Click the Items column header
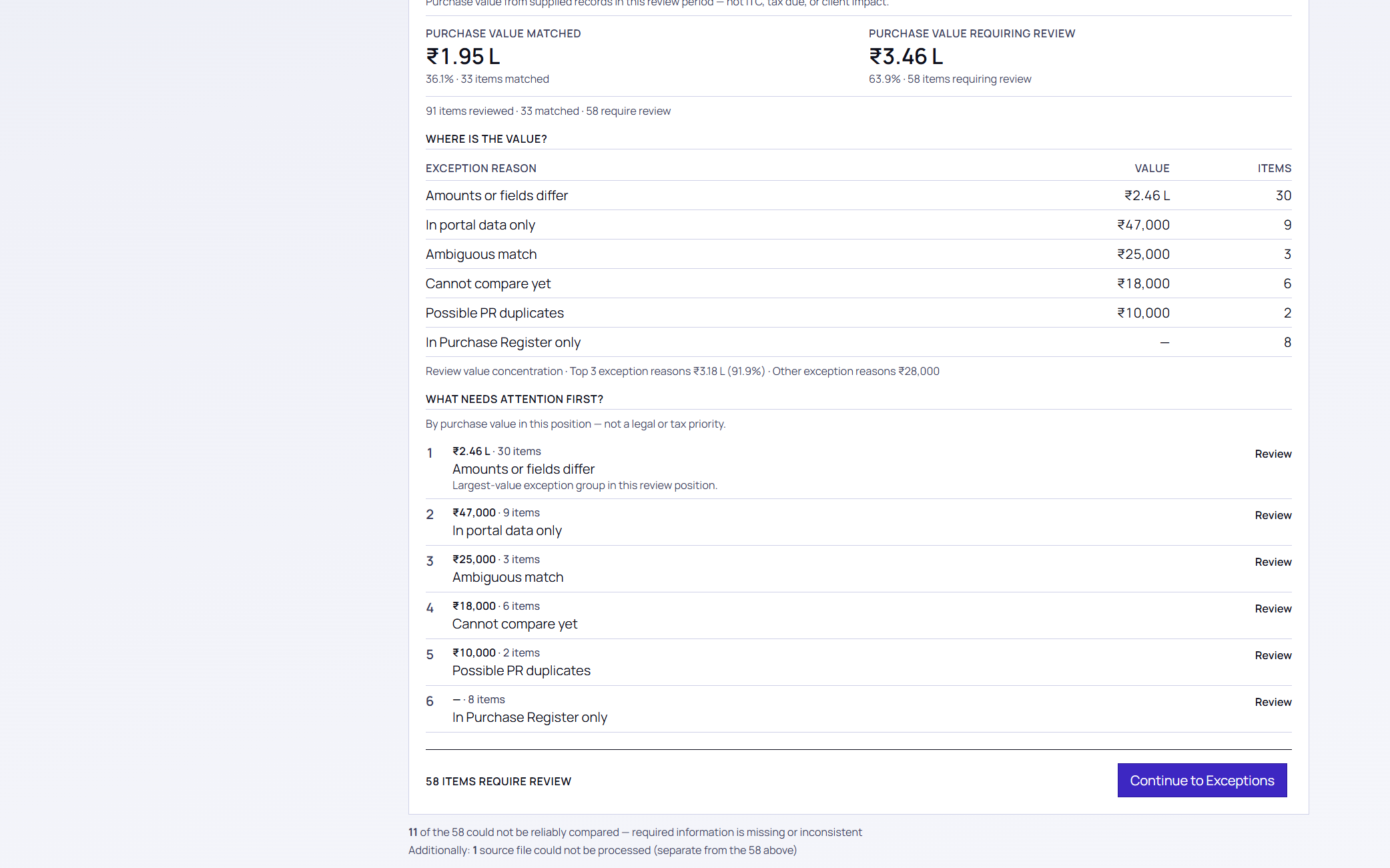This screenshot has height=868, width=1390. [1275, 168]
